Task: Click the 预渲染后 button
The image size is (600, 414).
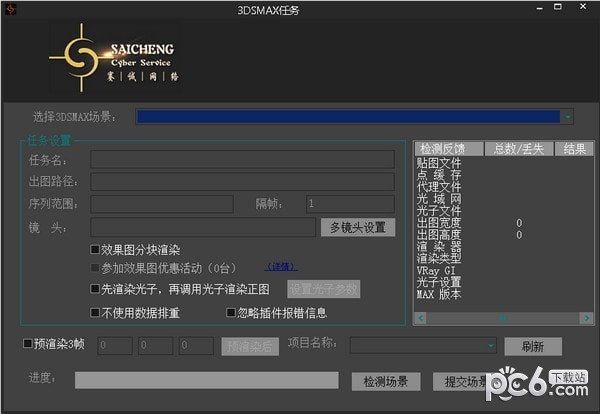Action: coord(250,347)
